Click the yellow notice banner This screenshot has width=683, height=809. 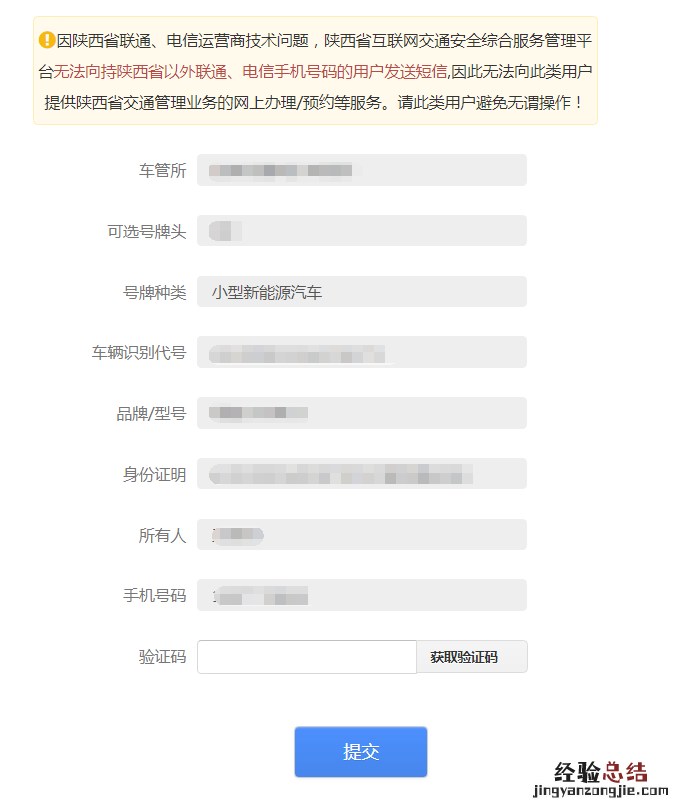pos(315,71)
